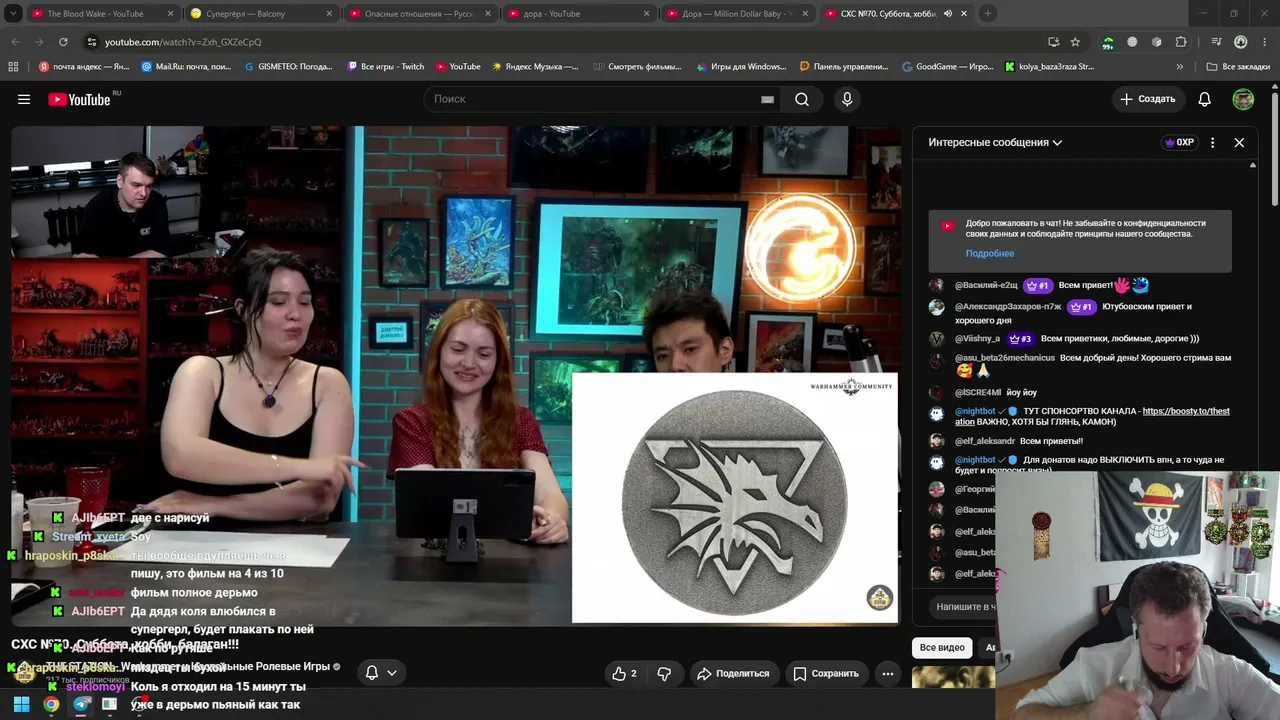Go back in browser history
Image resolution: width=1280 pixels, height=720 pixels.
tap(15, 42)
